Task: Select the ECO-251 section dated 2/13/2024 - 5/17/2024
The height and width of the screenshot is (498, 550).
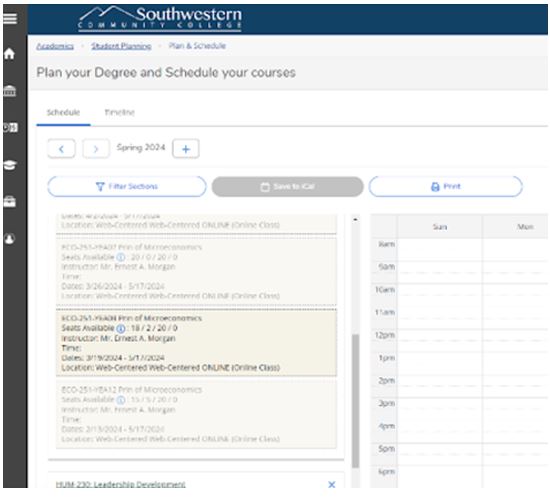Action: tap(196, 414)
